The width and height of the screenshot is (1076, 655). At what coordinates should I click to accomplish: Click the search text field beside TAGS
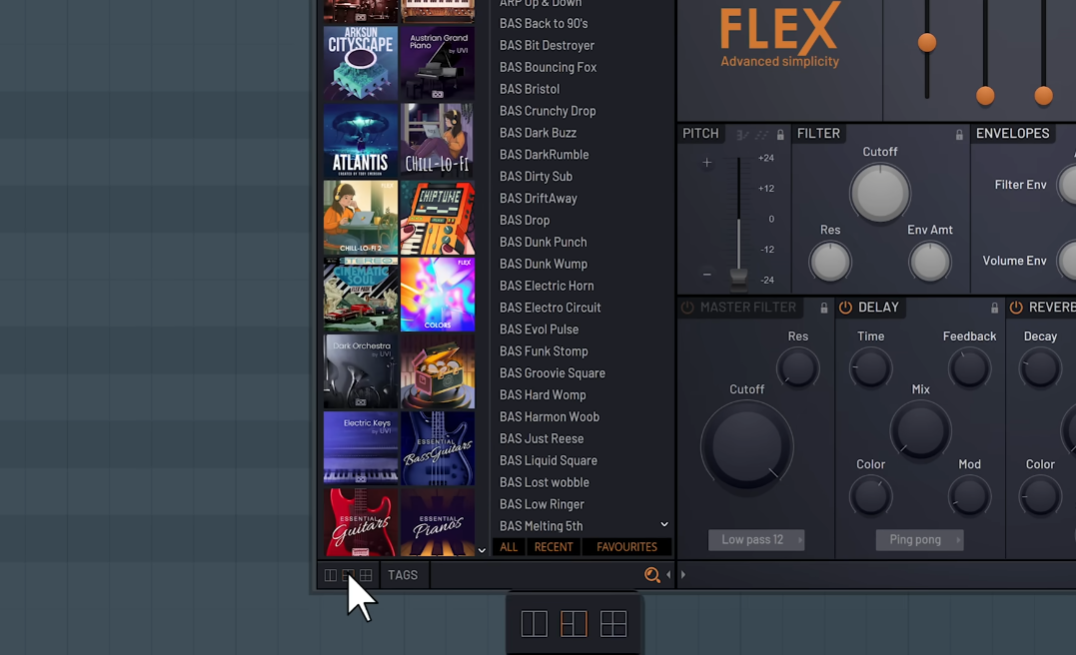coord(535,575)
